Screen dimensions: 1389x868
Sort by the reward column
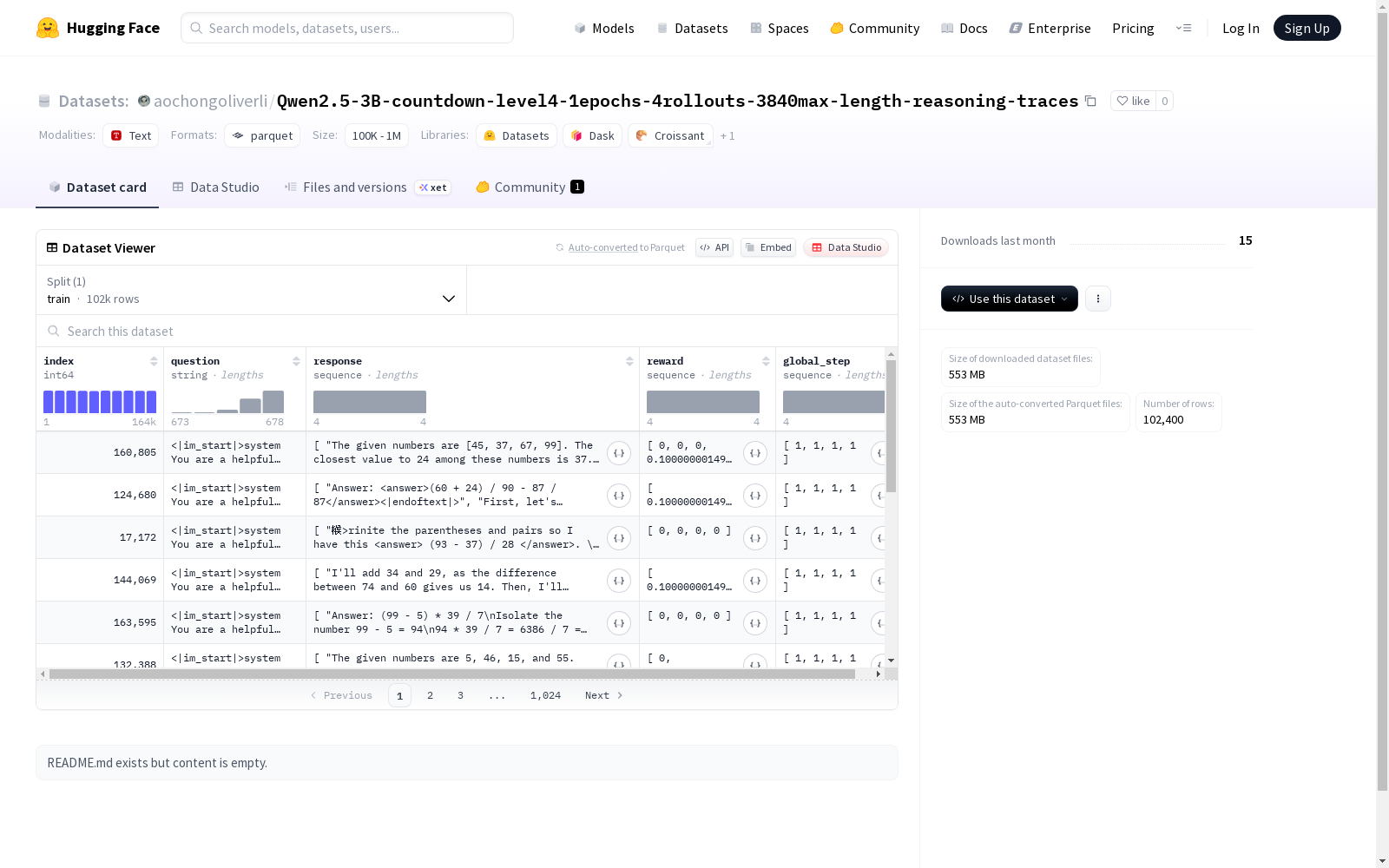click(766, 361)
